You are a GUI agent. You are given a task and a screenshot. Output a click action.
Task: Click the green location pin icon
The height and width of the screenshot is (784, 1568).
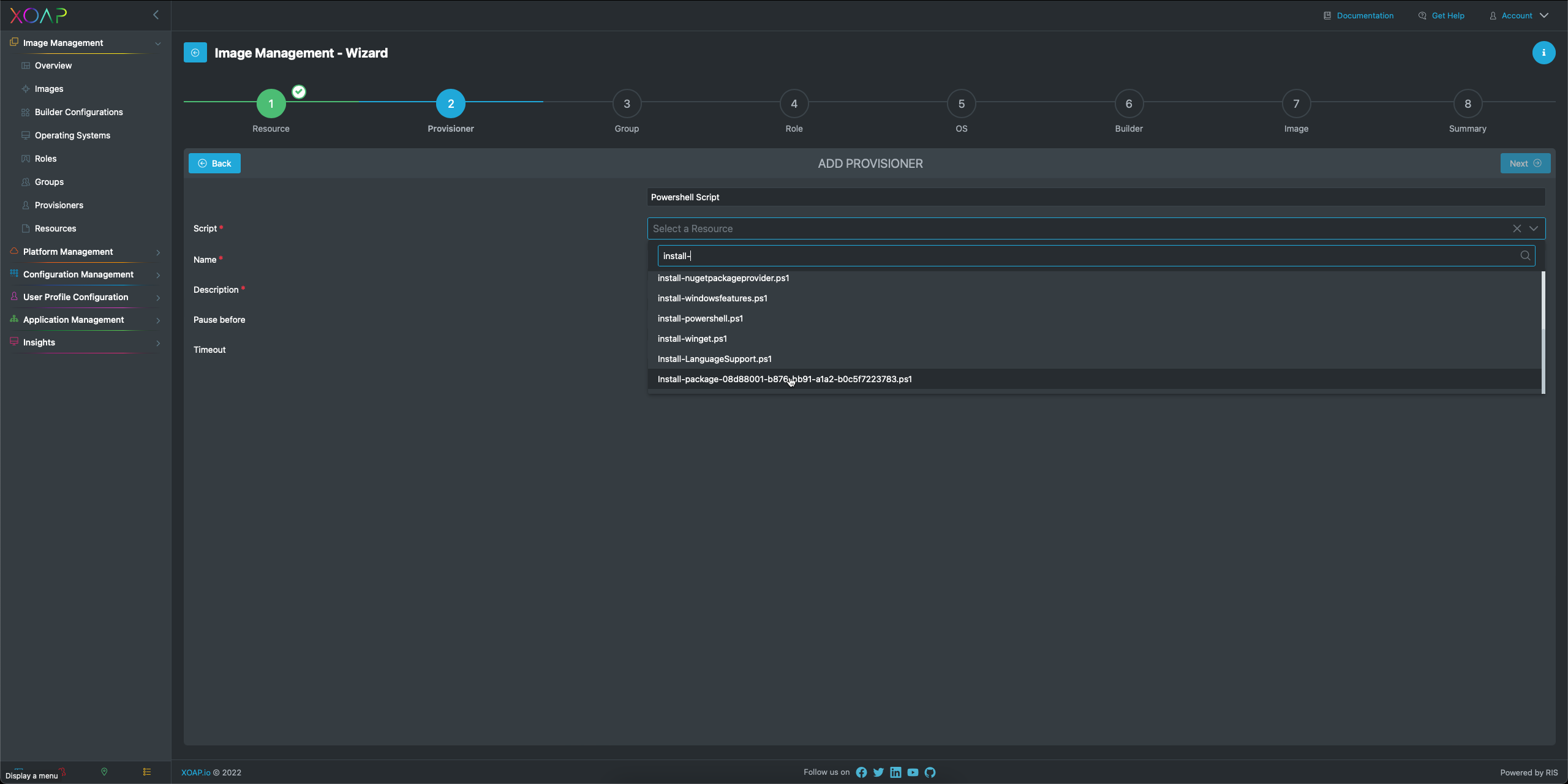[104, 772]
